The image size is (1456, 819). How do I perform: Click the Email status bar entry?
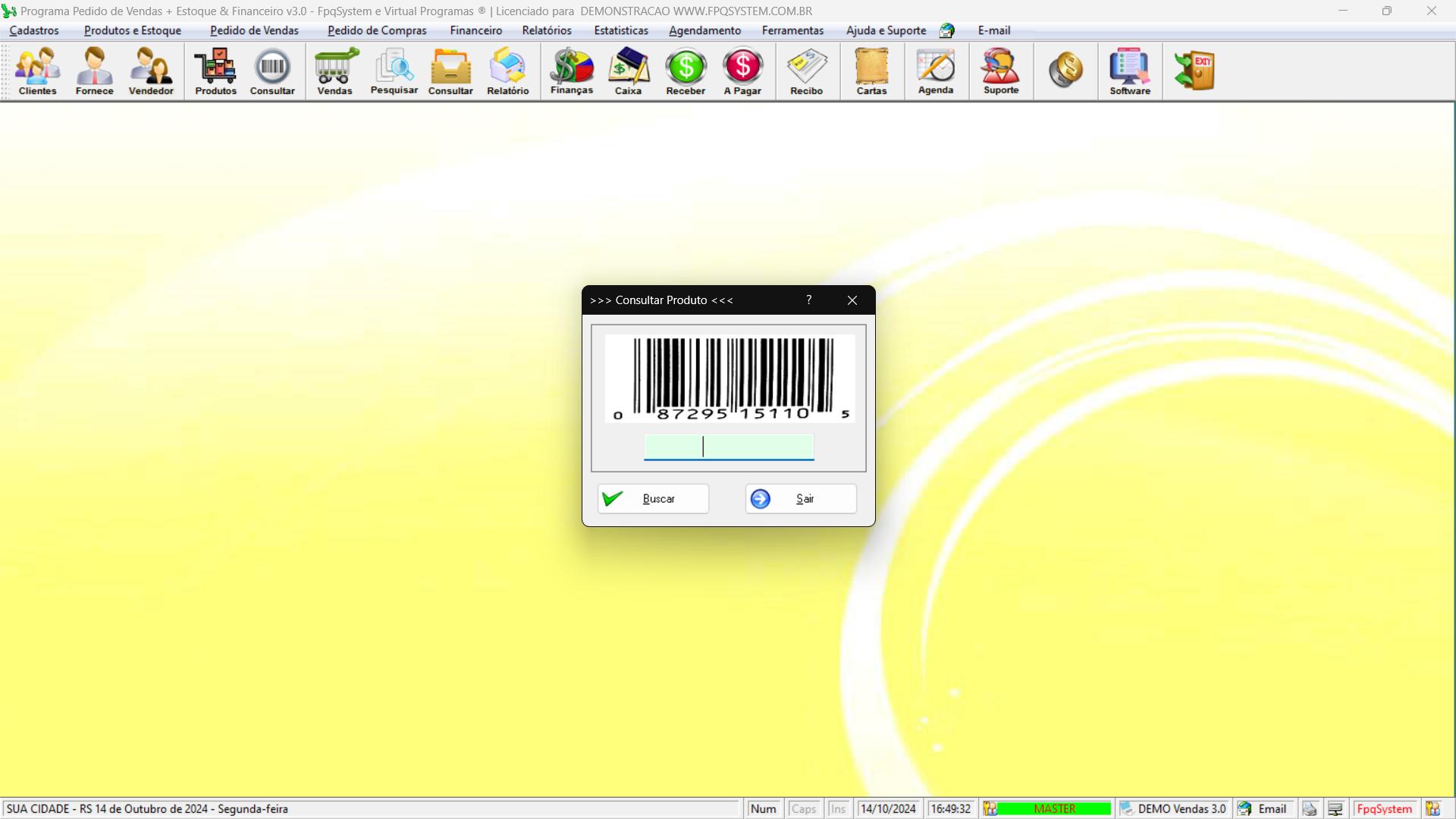tap(1265, 809)
